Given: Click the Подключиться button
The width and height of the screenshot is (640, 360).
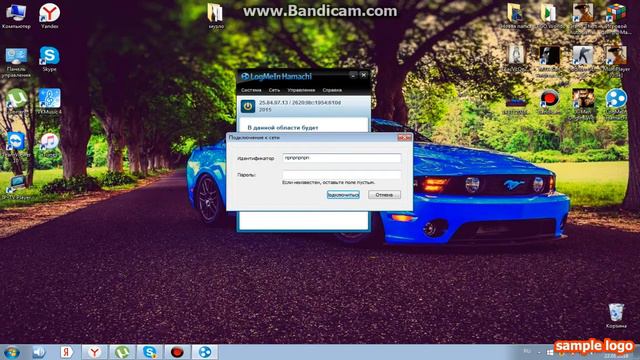Looking at the screenshot, I should point(343,195).
